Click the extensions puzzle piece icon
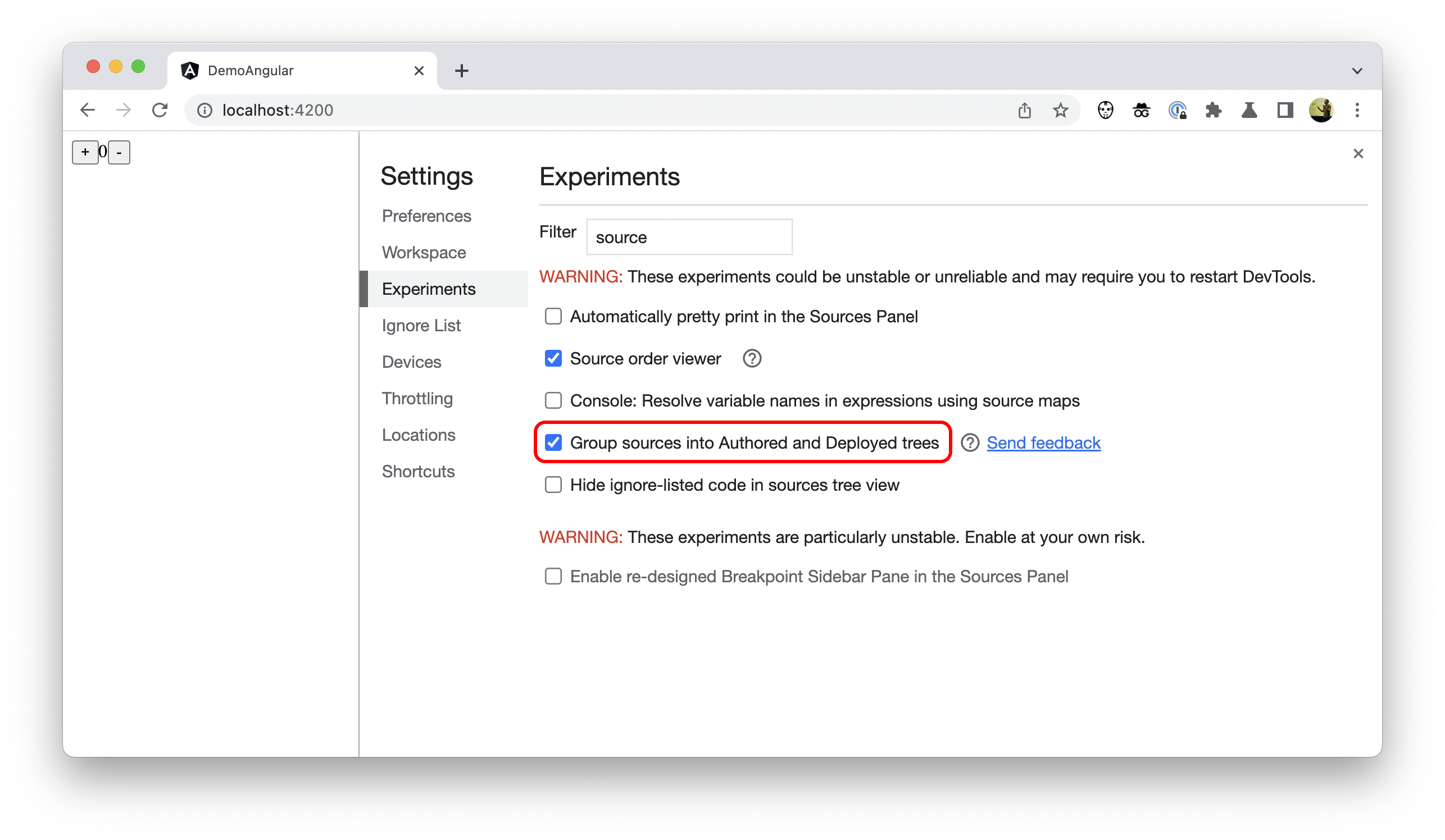Image resolution: width=1445 pixels, height=840 pixels. 1214,110
